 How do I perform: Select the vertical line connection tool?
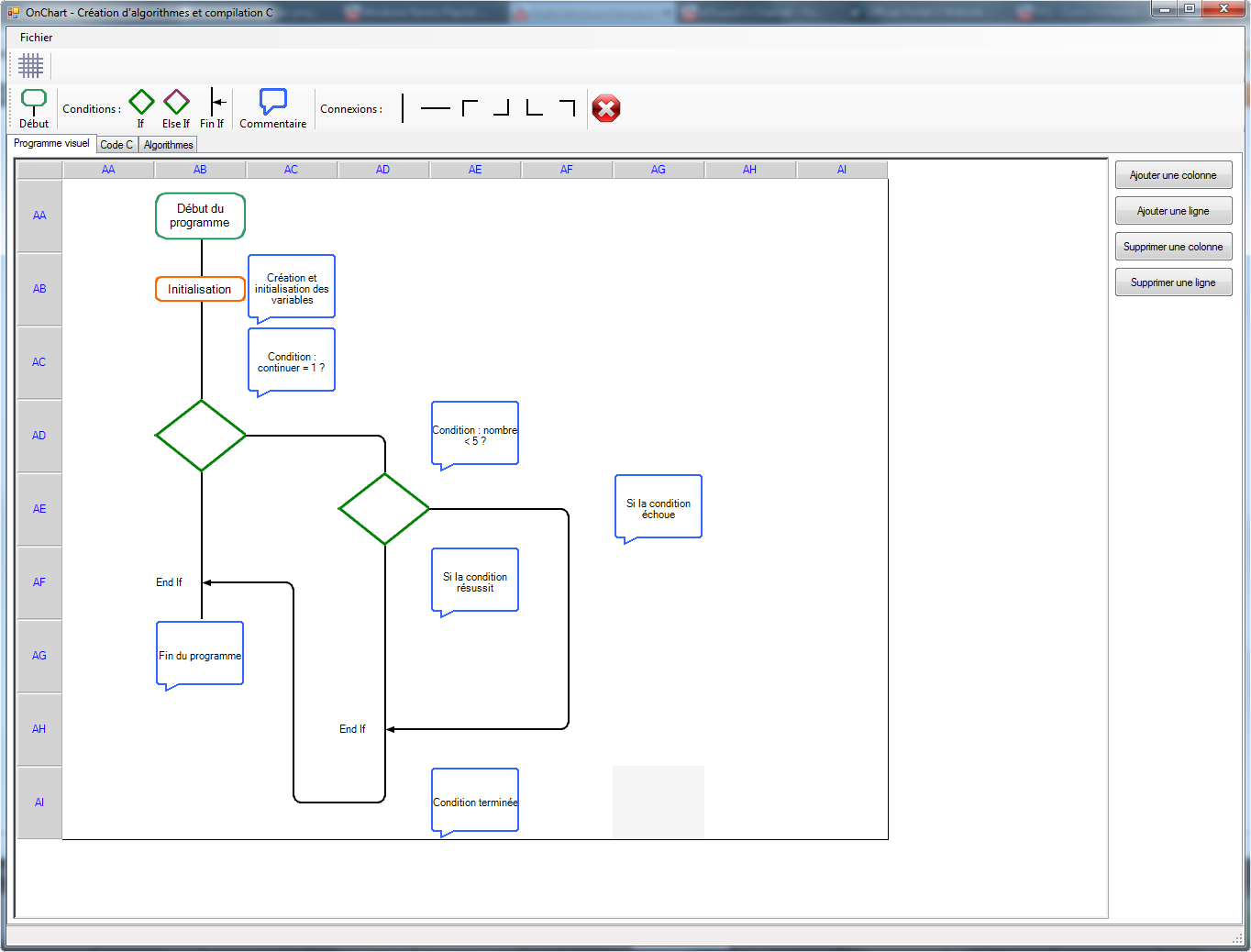click(404, 107)
